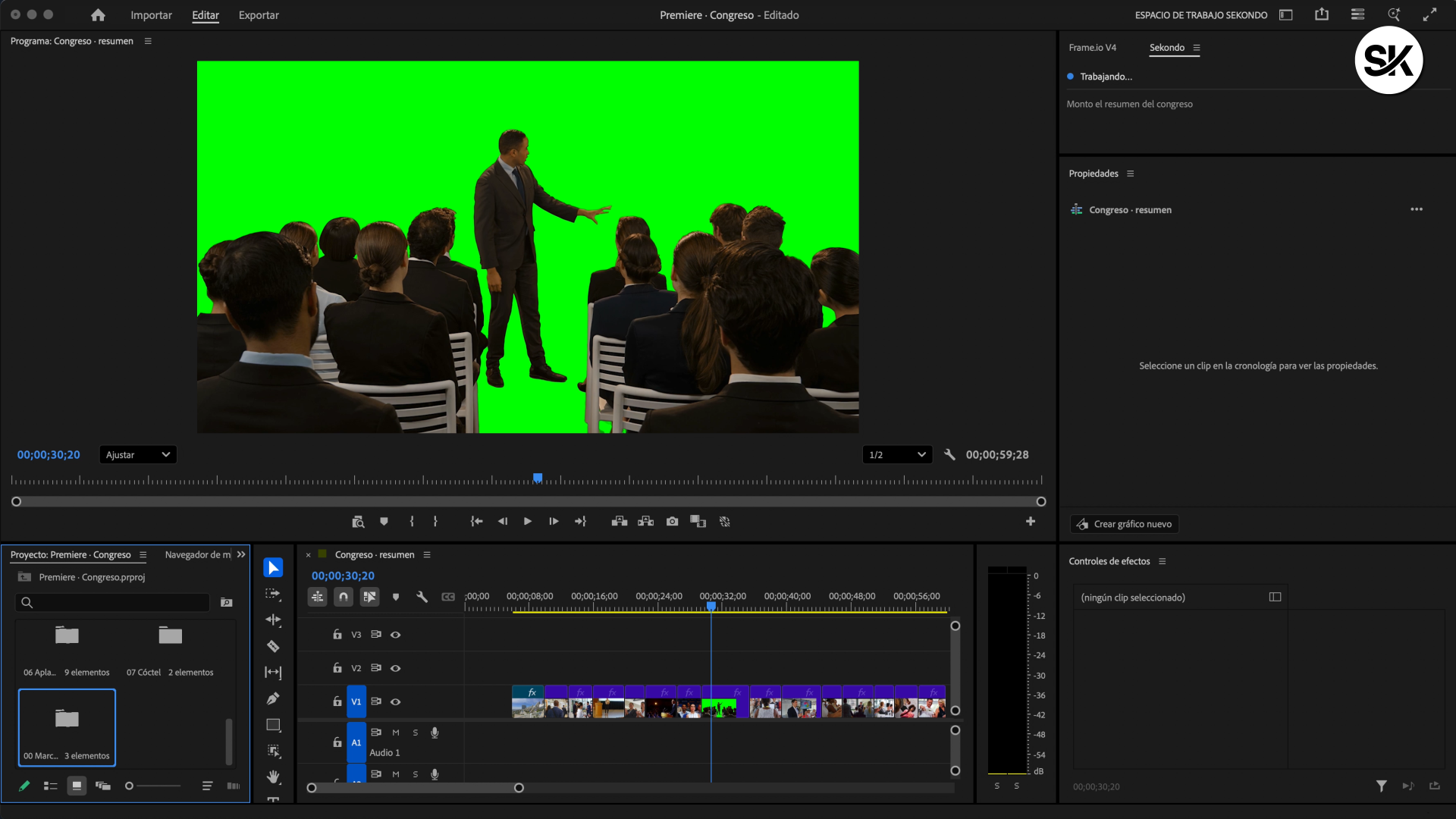Select the Slip tool
The image size is (1456, 819).
point(273,673)
